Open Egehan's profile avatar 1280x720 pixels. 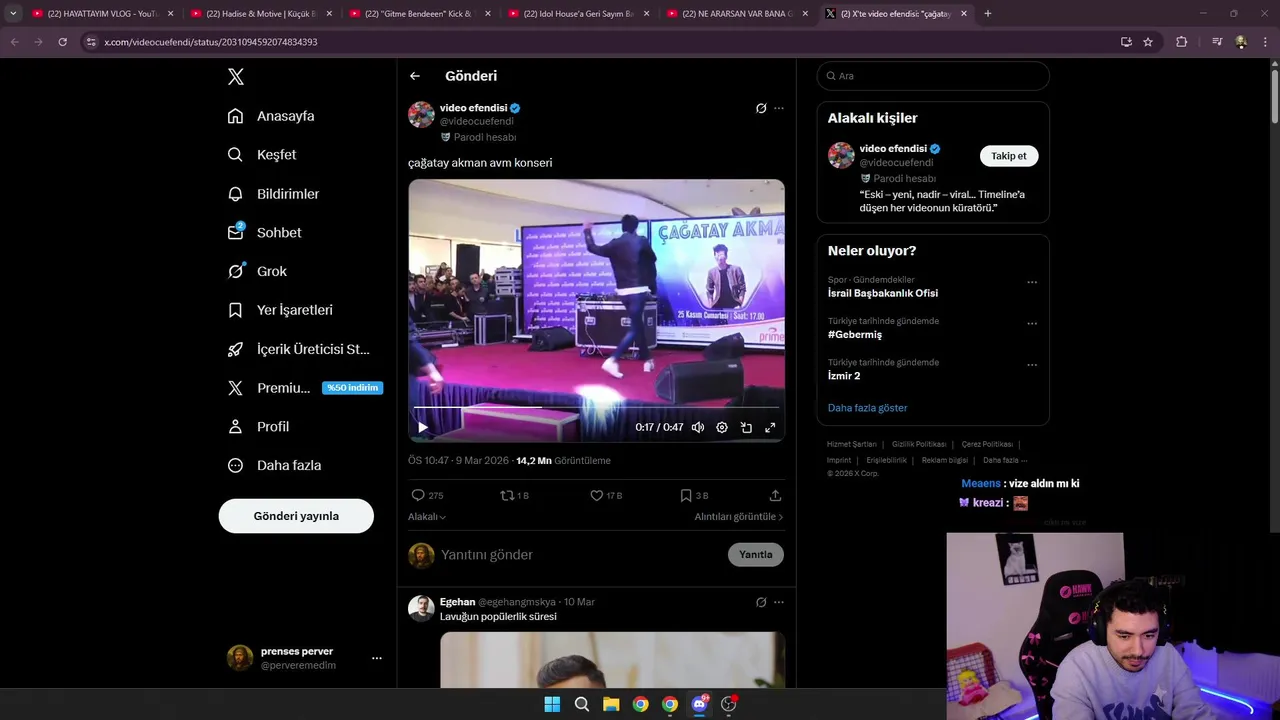tap(421, 608)
